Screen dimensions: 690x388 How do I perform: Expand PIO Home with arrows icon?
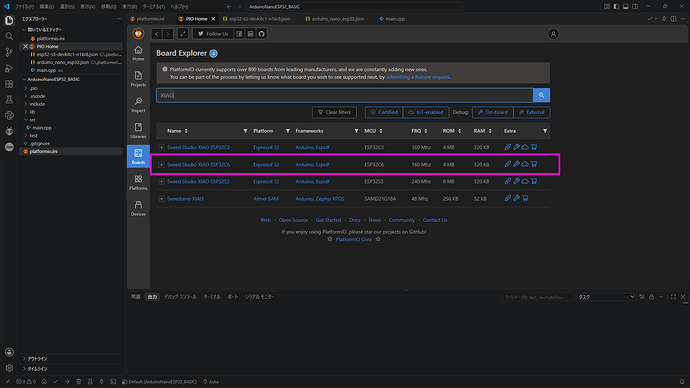[183, 34]
